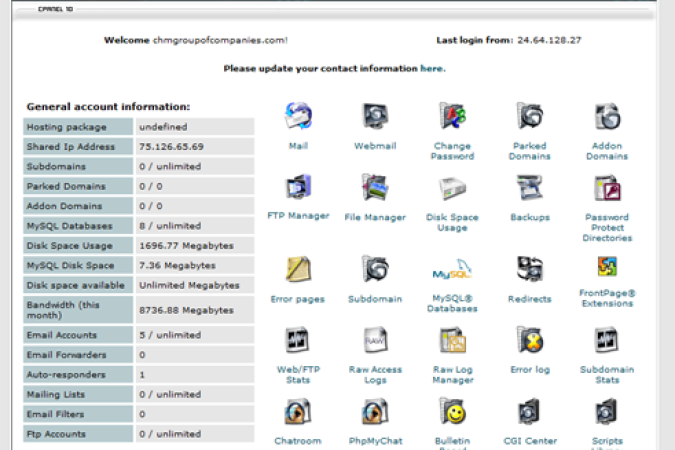Screen dimensions: 675x450
Task: Open the FTP Manager
Action: 298,188
